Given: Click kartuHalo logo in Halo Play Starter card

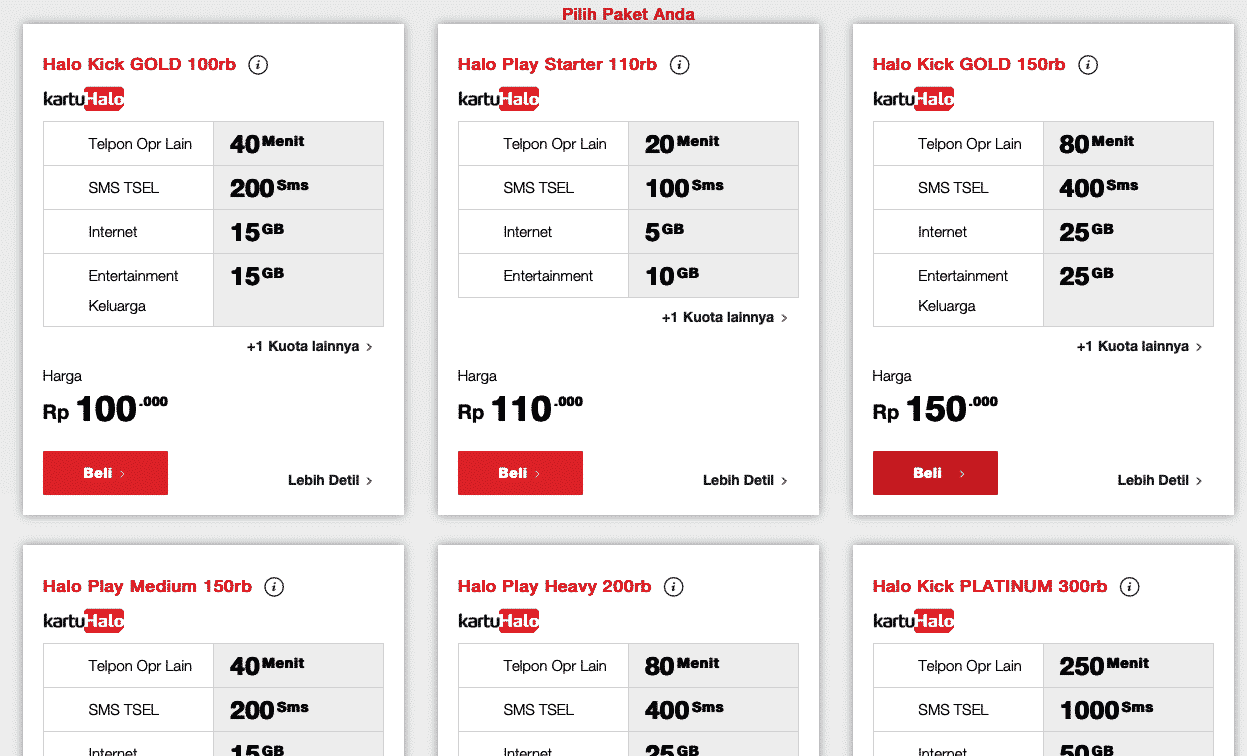Looking at the screenshot, I should (x=499, y=99).
